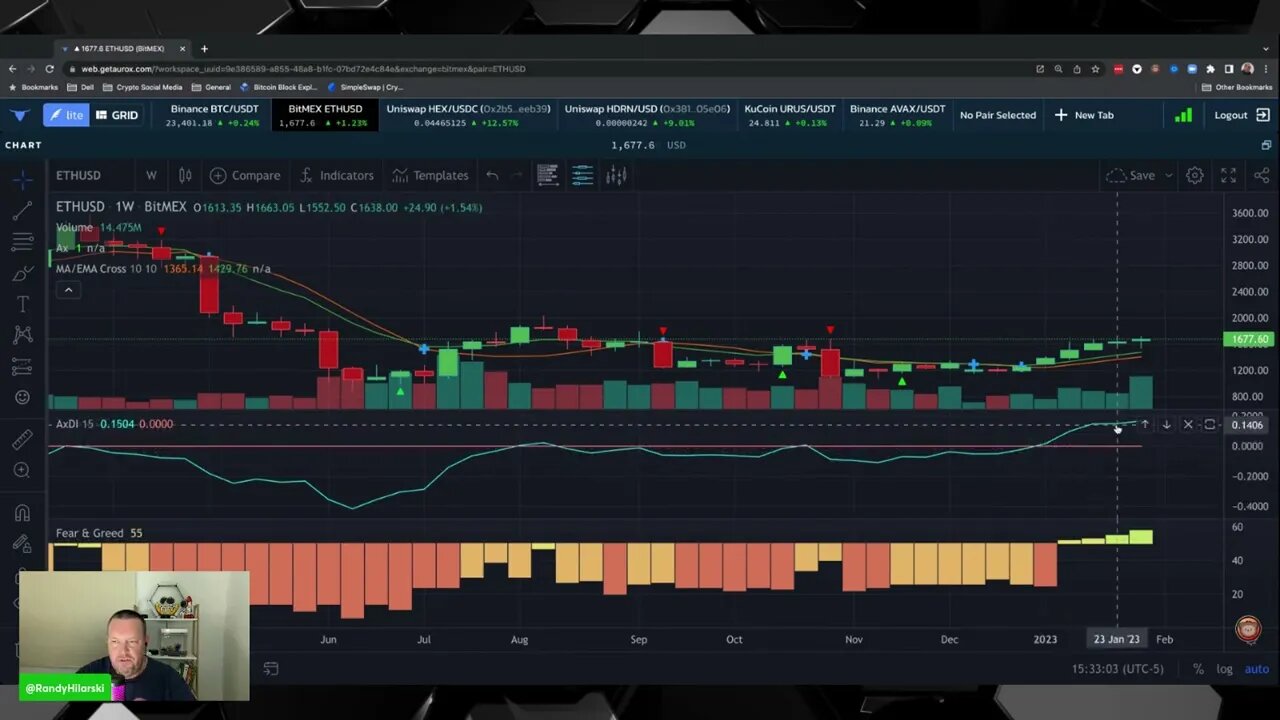Select the crosshair cursor tool

[x=22, y=180]
